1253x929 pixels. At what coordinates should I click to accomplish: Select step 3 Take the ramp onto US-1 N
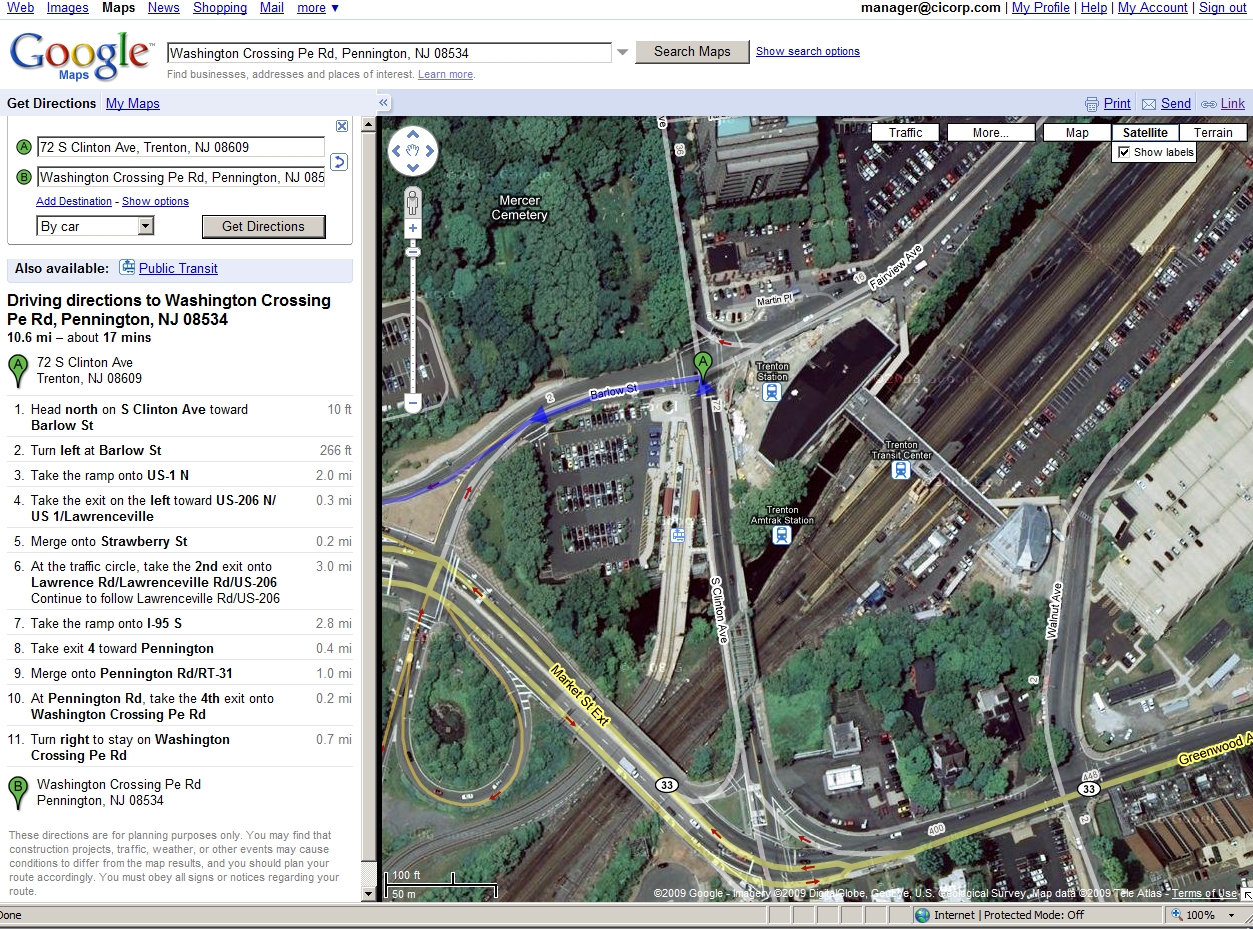tap(180, 475)
